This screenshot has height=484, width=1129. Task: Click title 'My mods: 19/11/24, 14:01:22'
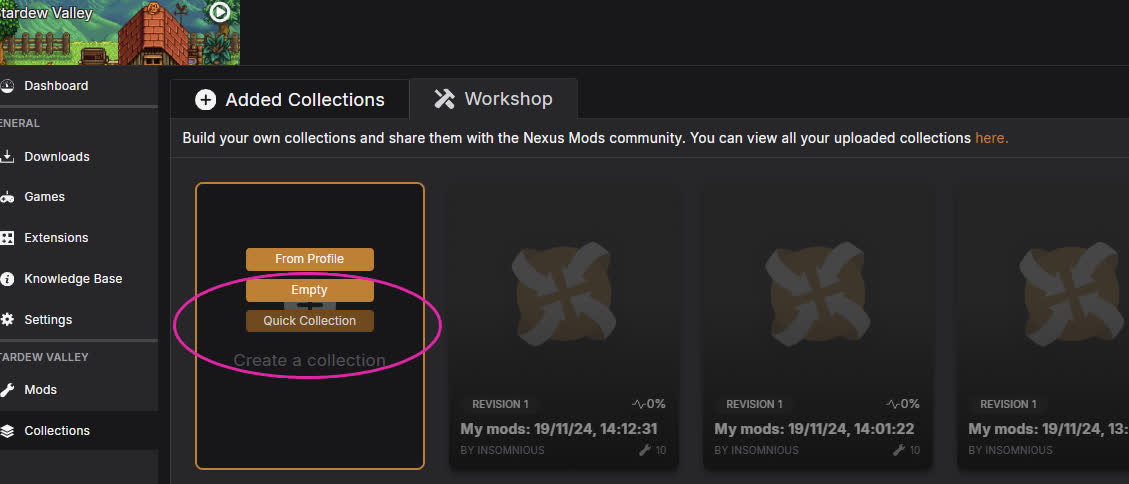(x=814, y=429)
